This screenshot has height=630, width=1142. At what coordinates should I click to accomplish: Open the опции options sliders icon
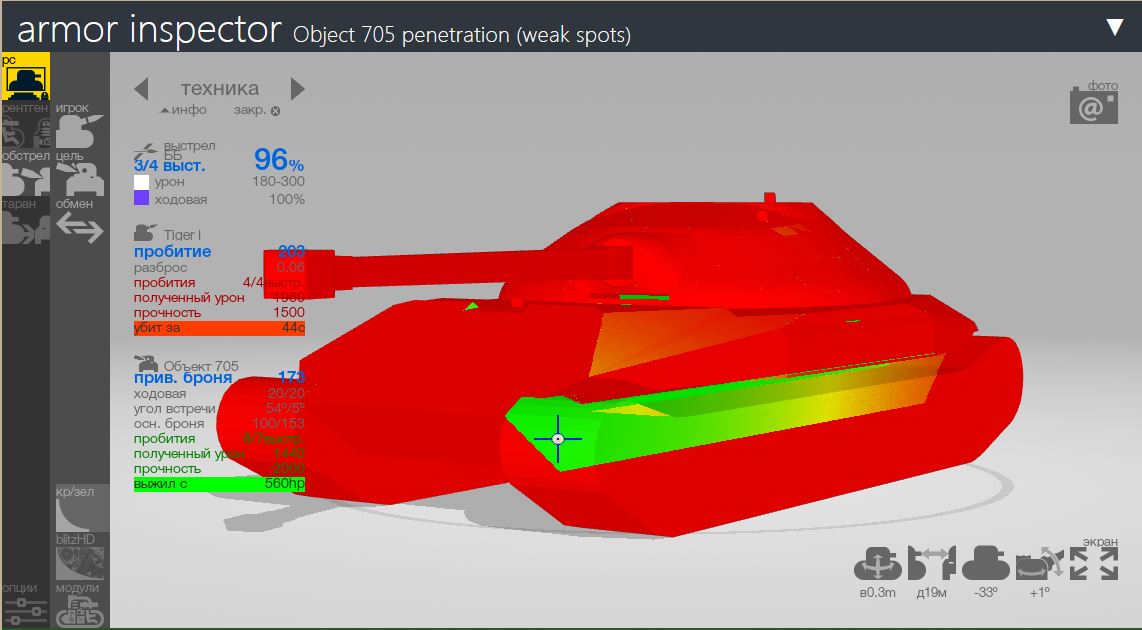click(25, 612)
